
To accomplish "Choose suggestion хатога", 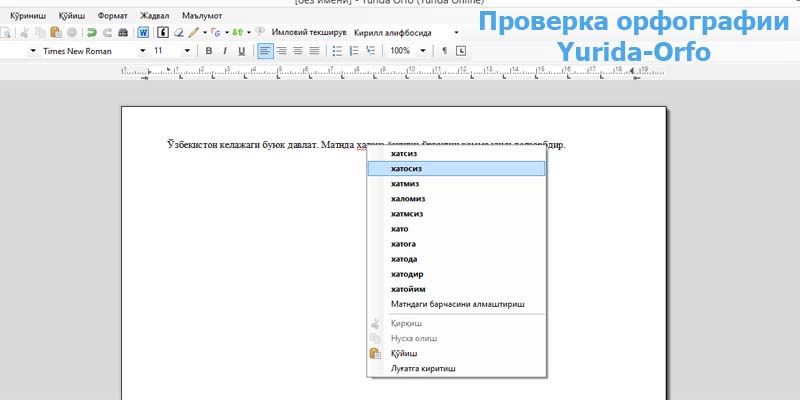I will pos(457,244).
